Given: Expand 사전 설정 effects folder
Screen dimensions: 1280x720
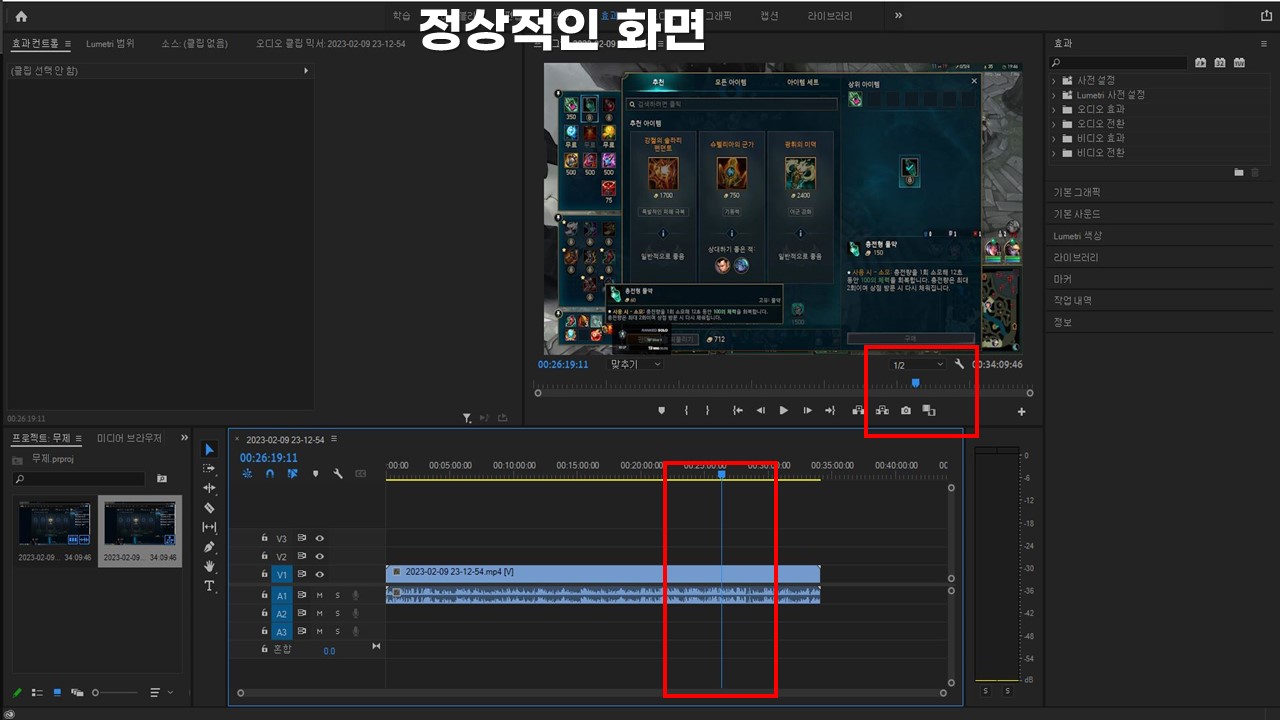Looking at the screenshot, I should point(1054,80).
